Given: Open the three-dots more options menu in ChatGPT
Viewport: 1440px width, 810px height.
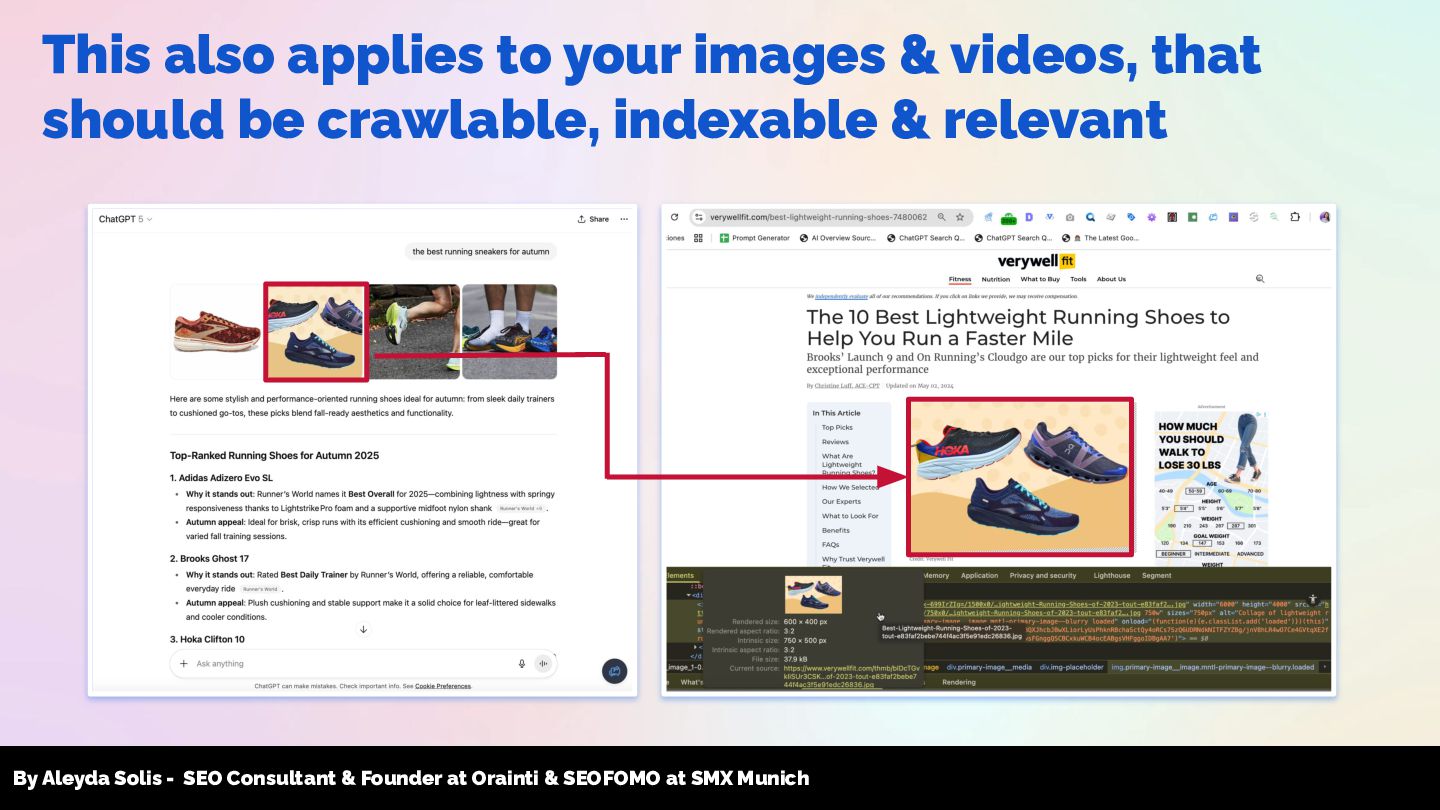Looking at the screenshot, I should (x=624, y=219).
